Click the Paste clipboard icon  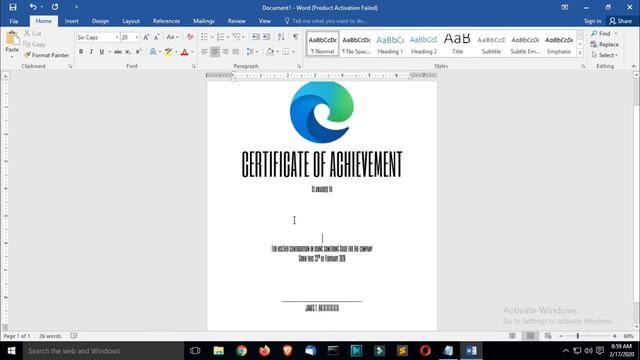[x=12, y=38]
